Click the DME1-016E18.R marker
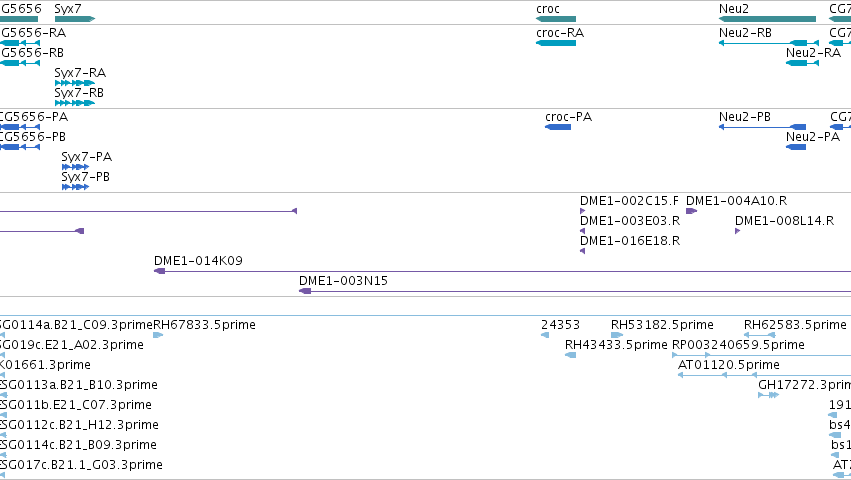 click(x=582, y=251)
